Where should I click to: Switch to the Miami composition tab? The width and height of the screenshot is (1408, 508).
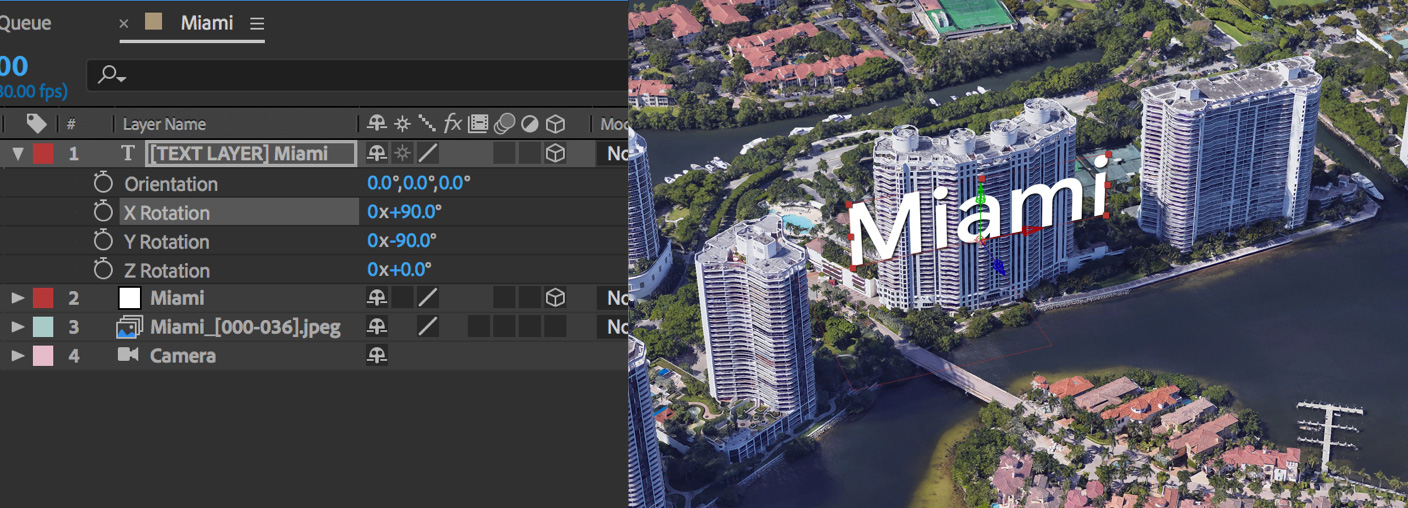[x=206, y=23]
